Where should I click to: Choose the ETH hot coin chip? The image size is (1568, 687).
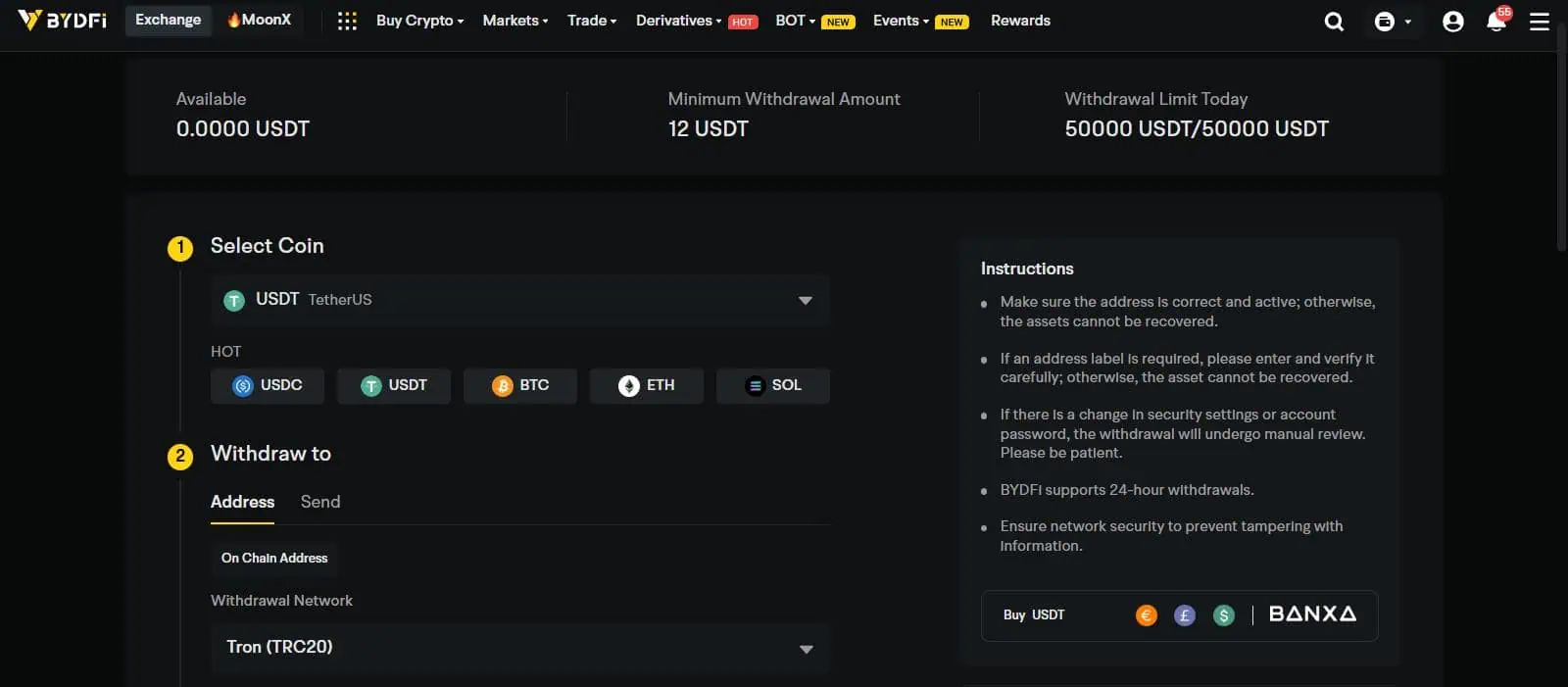click(x=647, y=385)
